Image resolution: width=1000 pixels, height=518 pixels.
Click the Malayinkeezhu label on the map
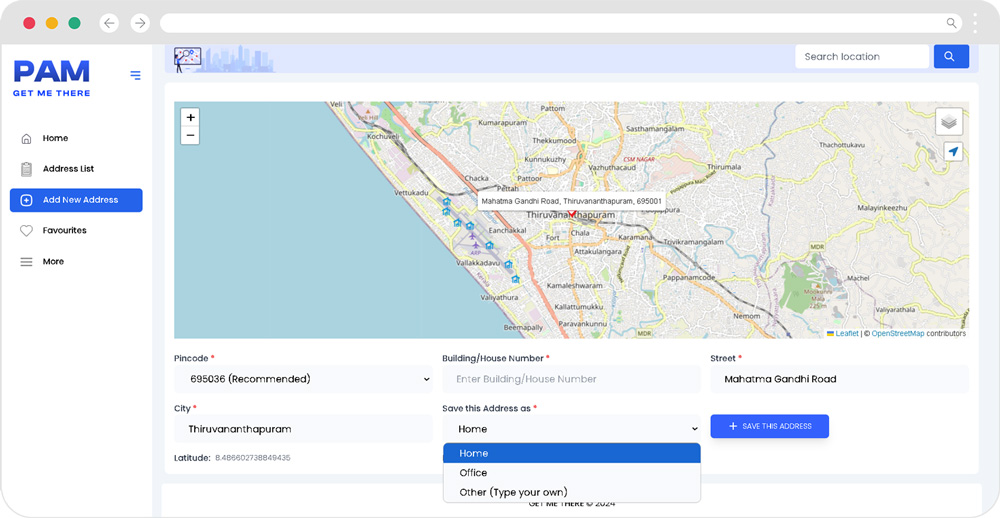pos(882,208)
